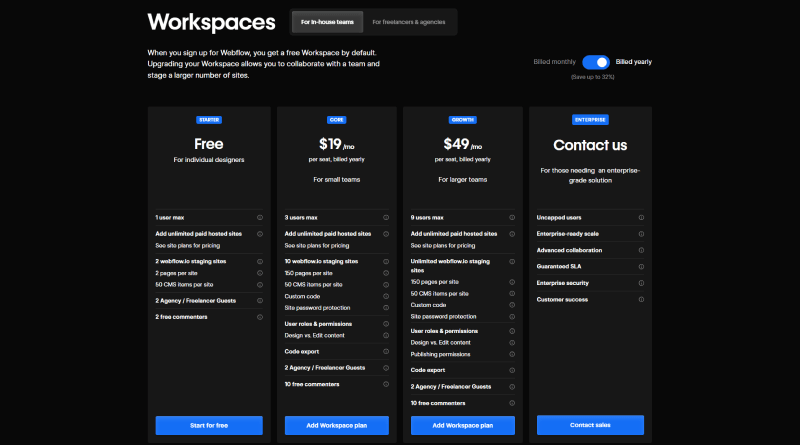Open info icon for 10 webflow.io staging sites
The height and width of the screenshot is (445, 800).
click(x=386, y=261)
